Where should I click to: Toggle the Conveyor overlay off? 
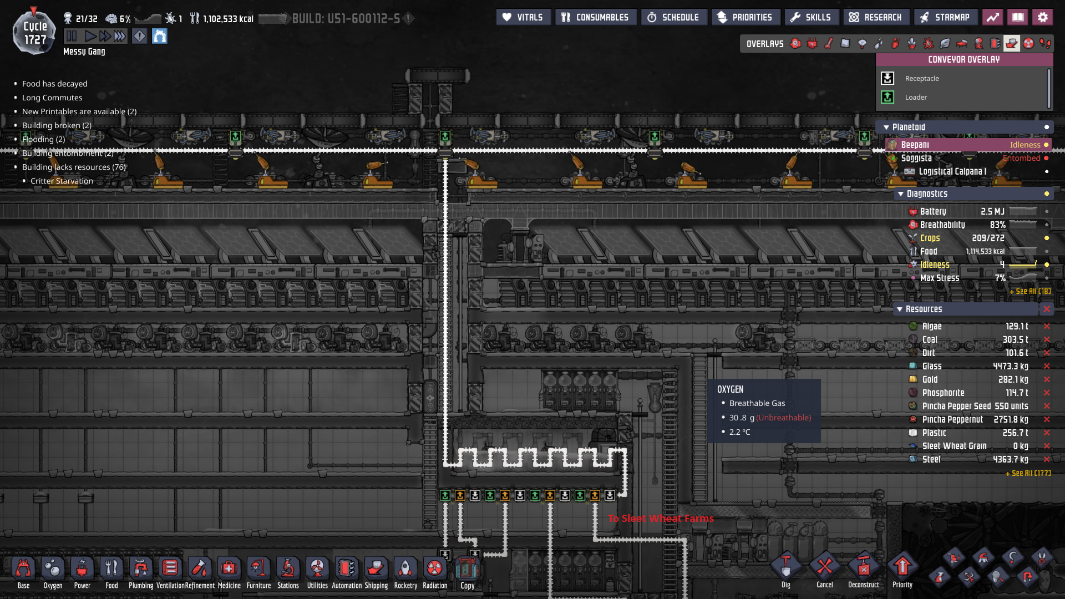tap(1012, 43)
